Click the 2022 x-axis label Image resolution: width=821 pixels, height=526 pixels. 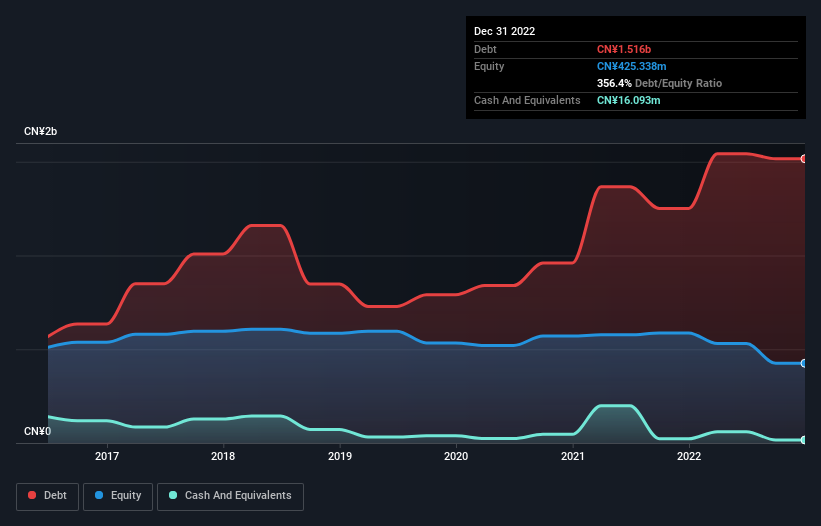[689, 456]
